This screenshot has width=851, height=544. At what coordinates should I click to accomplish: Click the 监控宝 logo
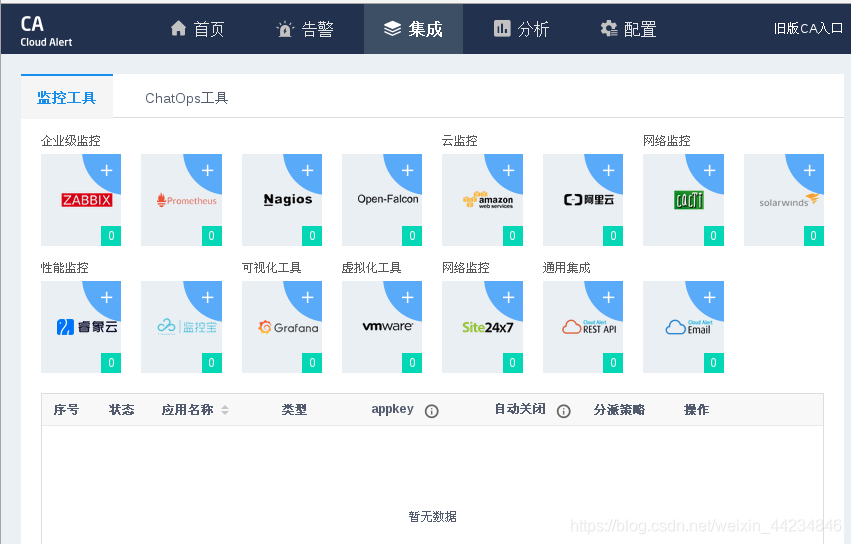coord(187,327)
